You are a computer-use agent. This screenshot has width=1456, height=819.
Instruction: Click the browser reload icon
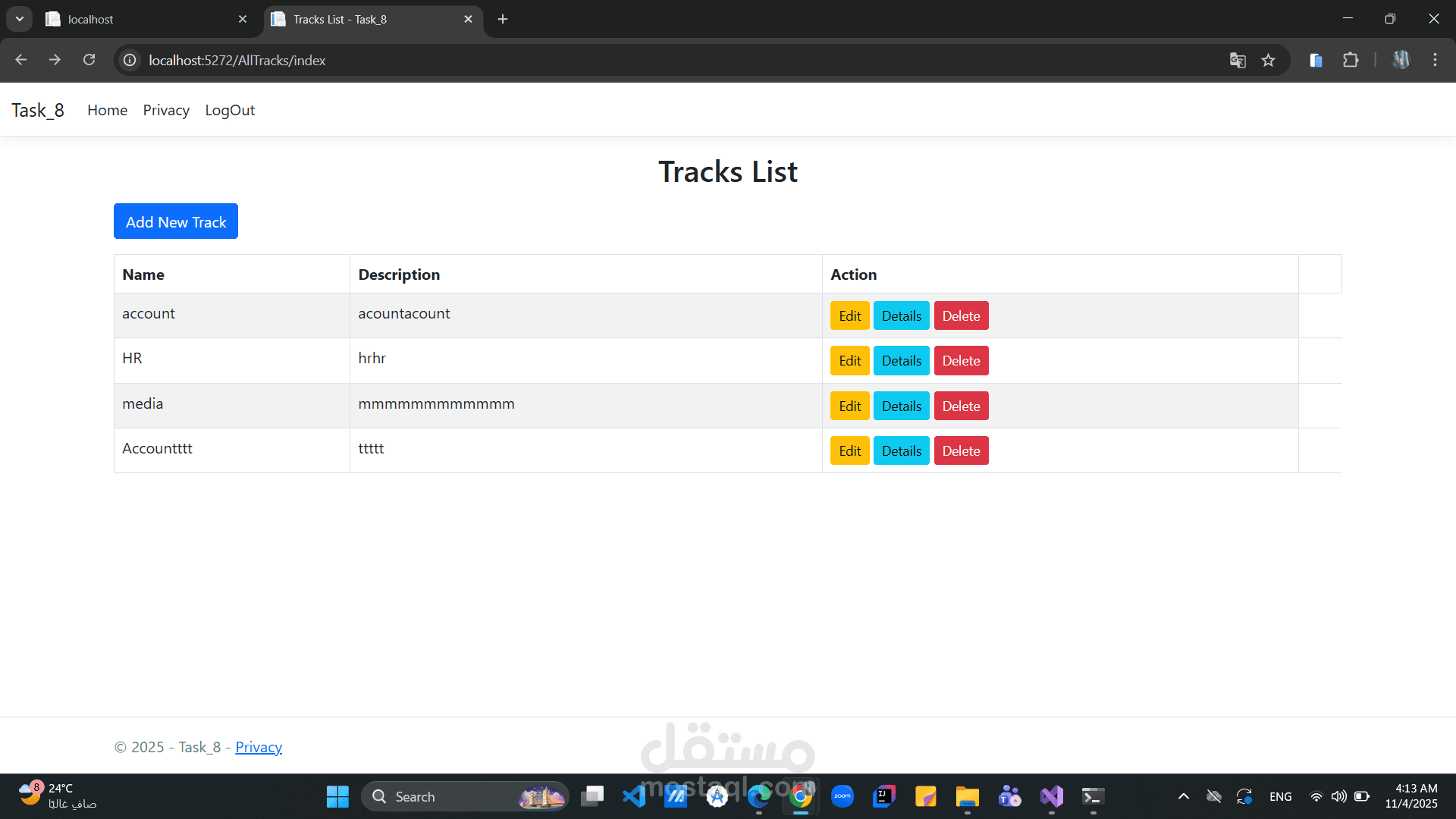[x=89, y=60]
